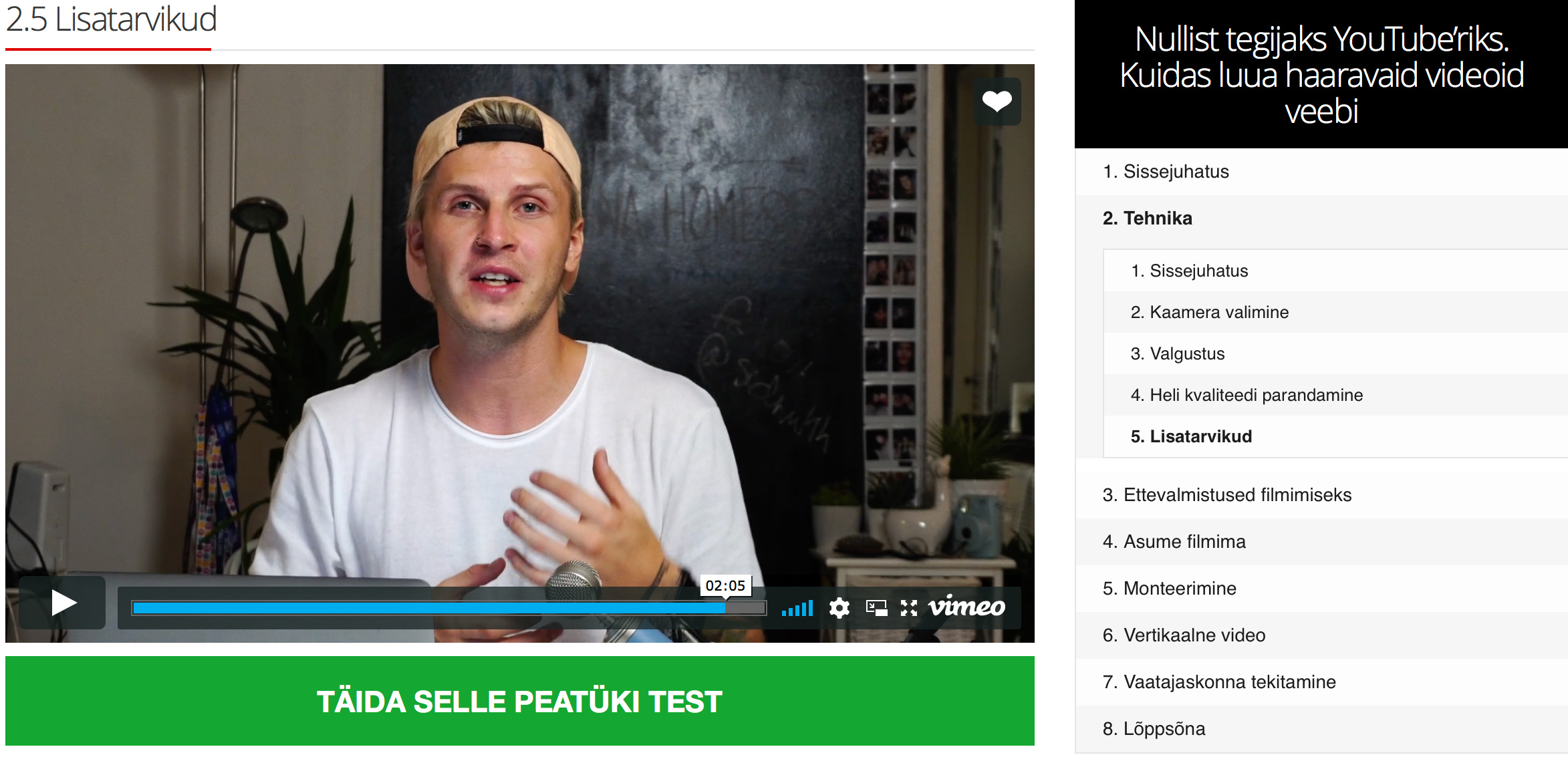1568x759 pixels.
Task: Select lesson 4. Heli kvaliteedi parandamine
Action: 1335,395
